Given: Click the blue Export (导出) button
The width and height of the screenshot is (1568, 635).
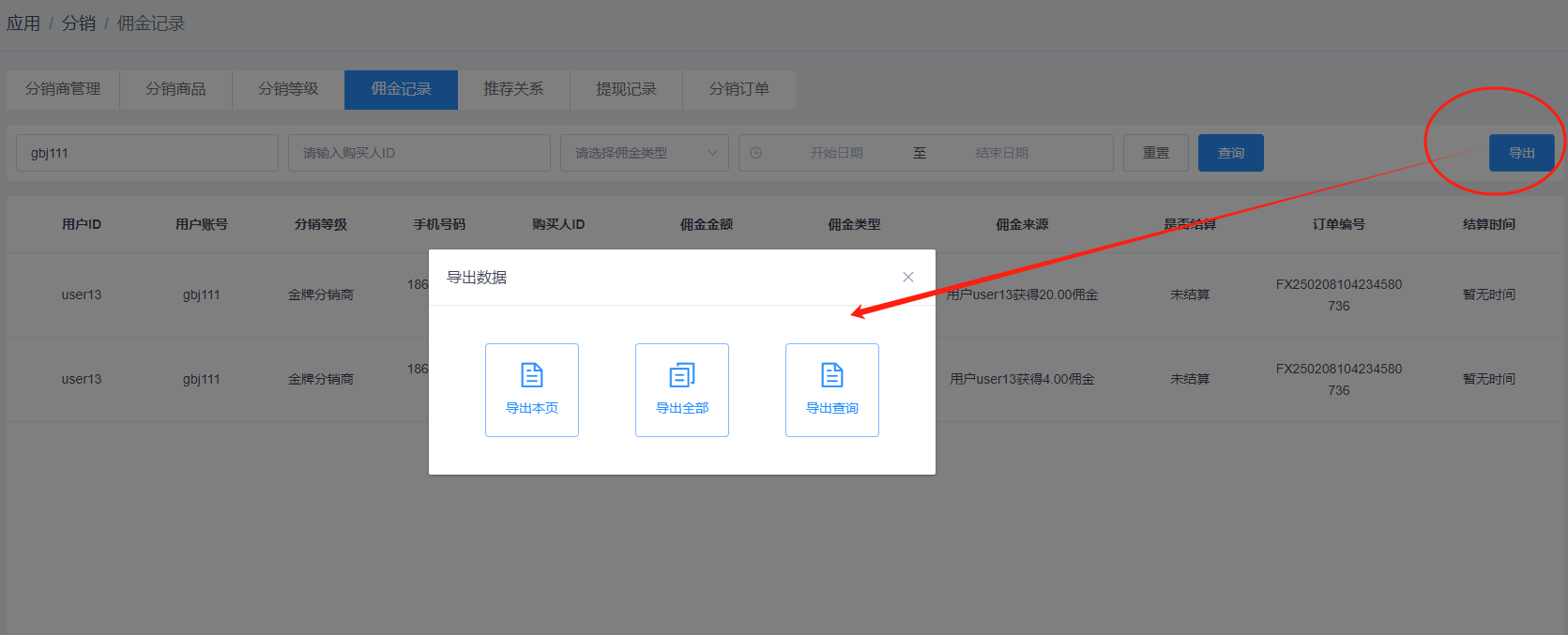Looking at the screenshot, I should click(1521, 153).
